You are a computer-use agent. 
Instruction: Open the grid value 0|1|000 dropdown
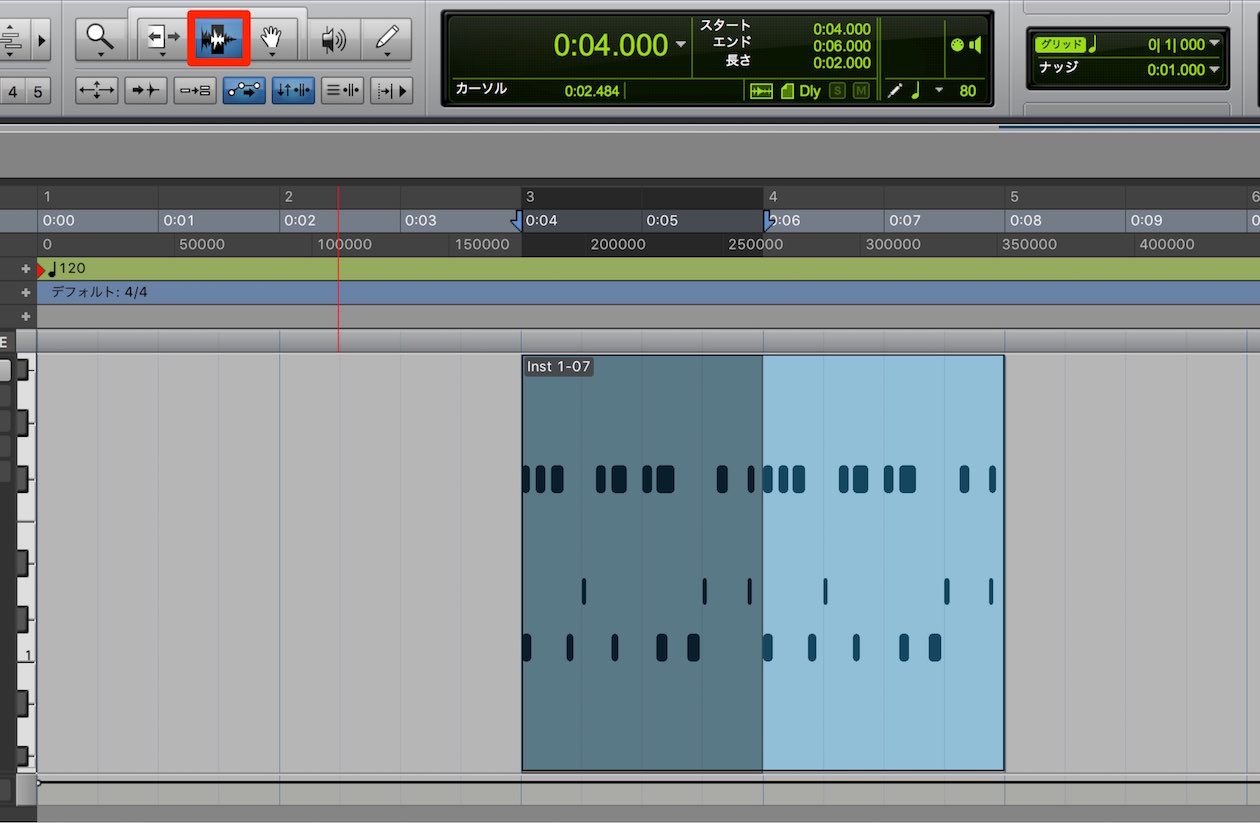click(x=1215, y=44)
